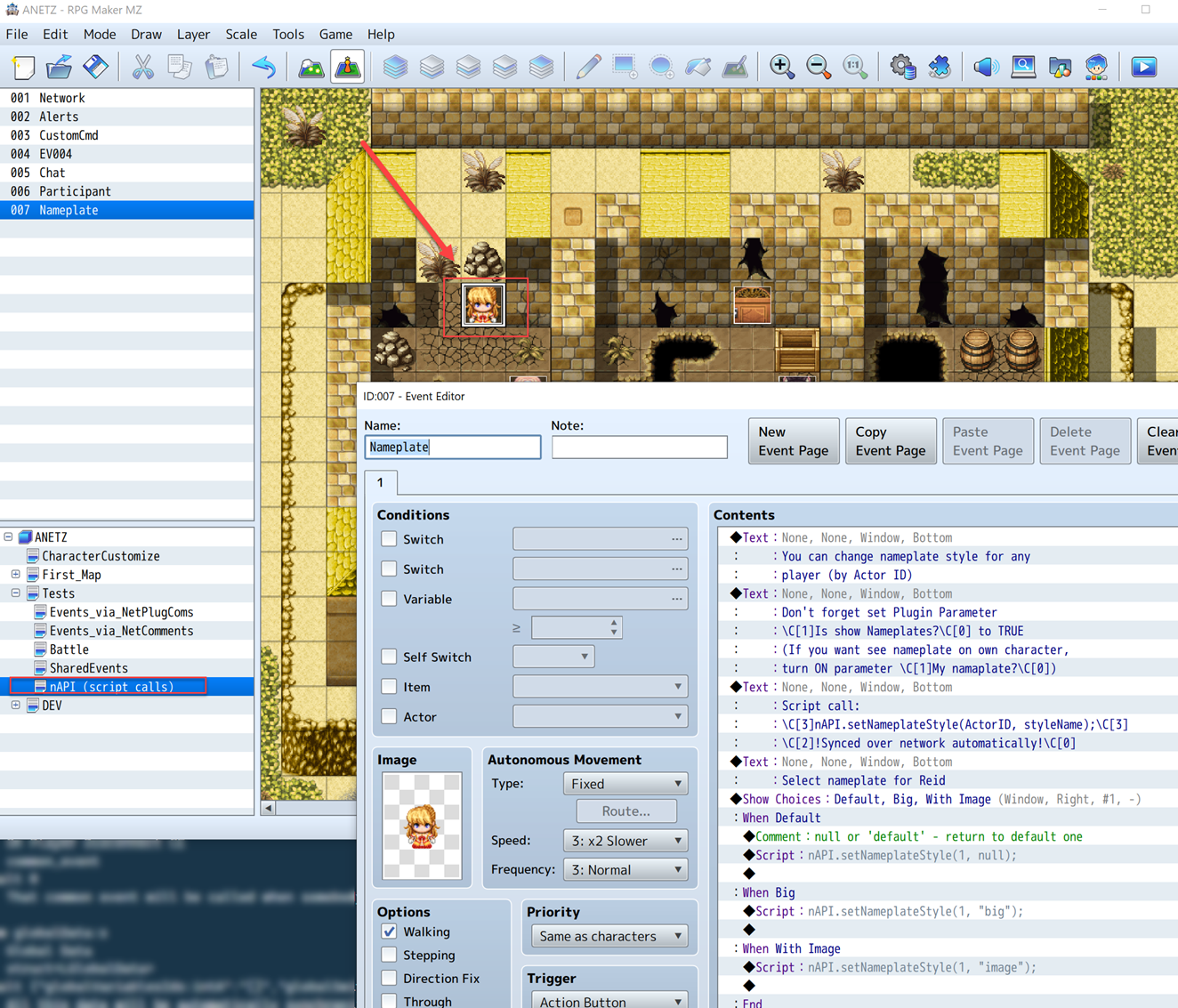The image size is (1178, 1008).
Task: Open the Frequency dropdown
Action: [626, 870]
